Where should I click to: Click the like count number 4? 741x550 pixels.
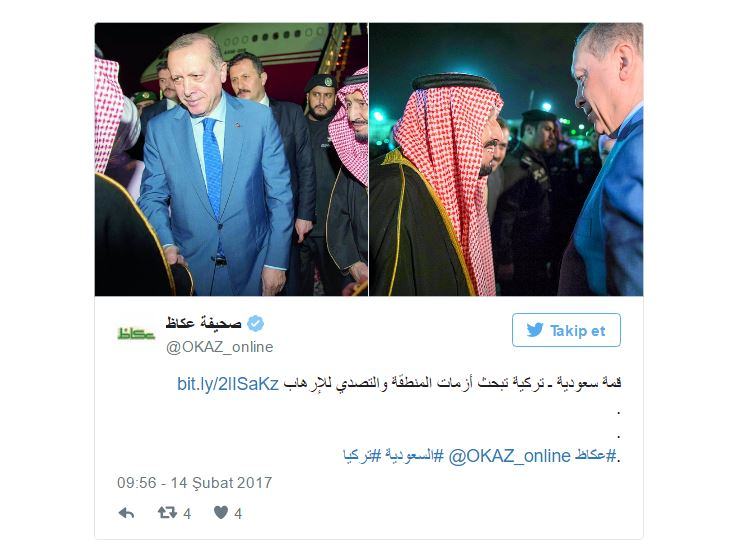pos(238,514)
